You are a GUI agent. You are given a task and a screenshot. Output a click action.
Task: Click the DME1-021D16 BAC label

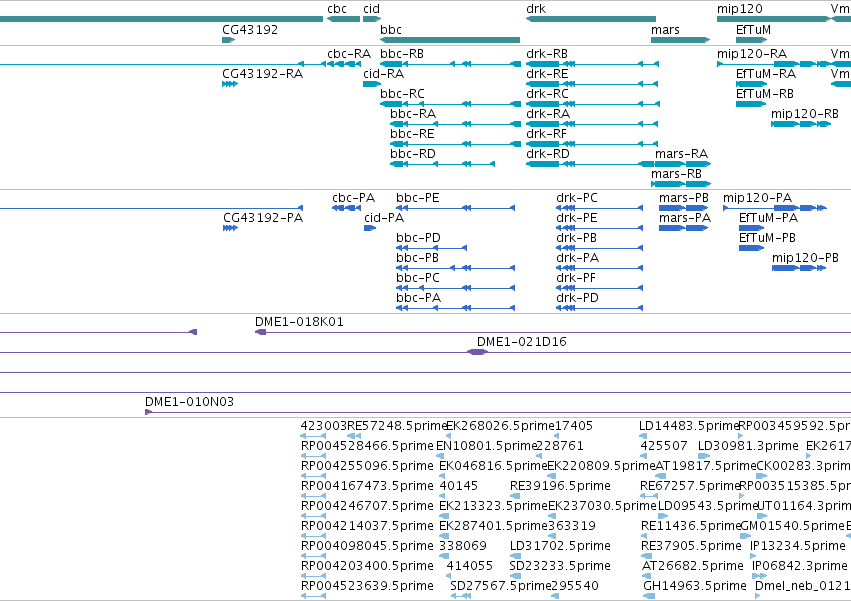521,343
